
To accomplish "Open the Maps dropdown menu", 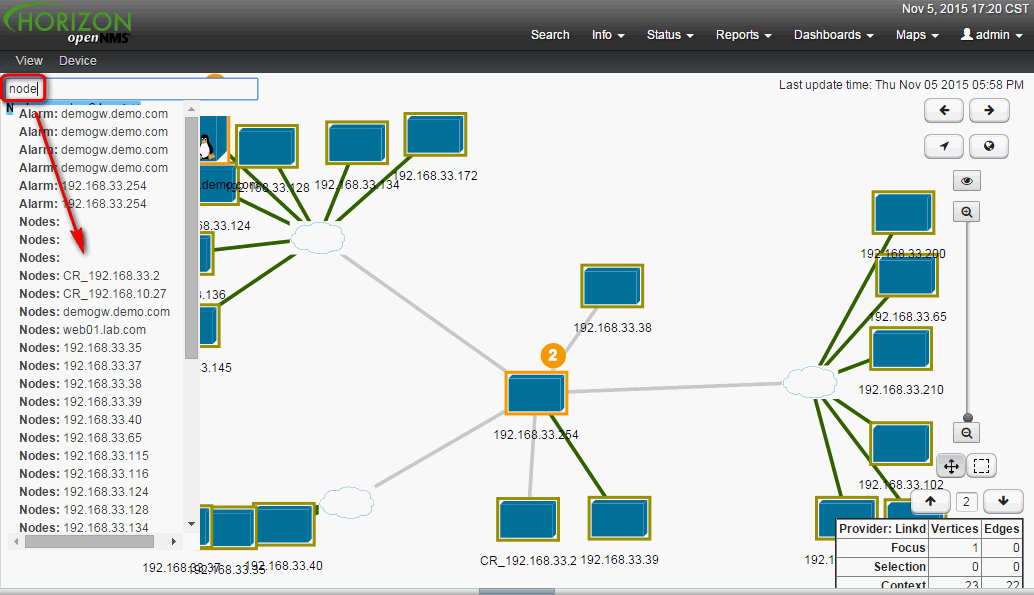I will click(917, 35).
